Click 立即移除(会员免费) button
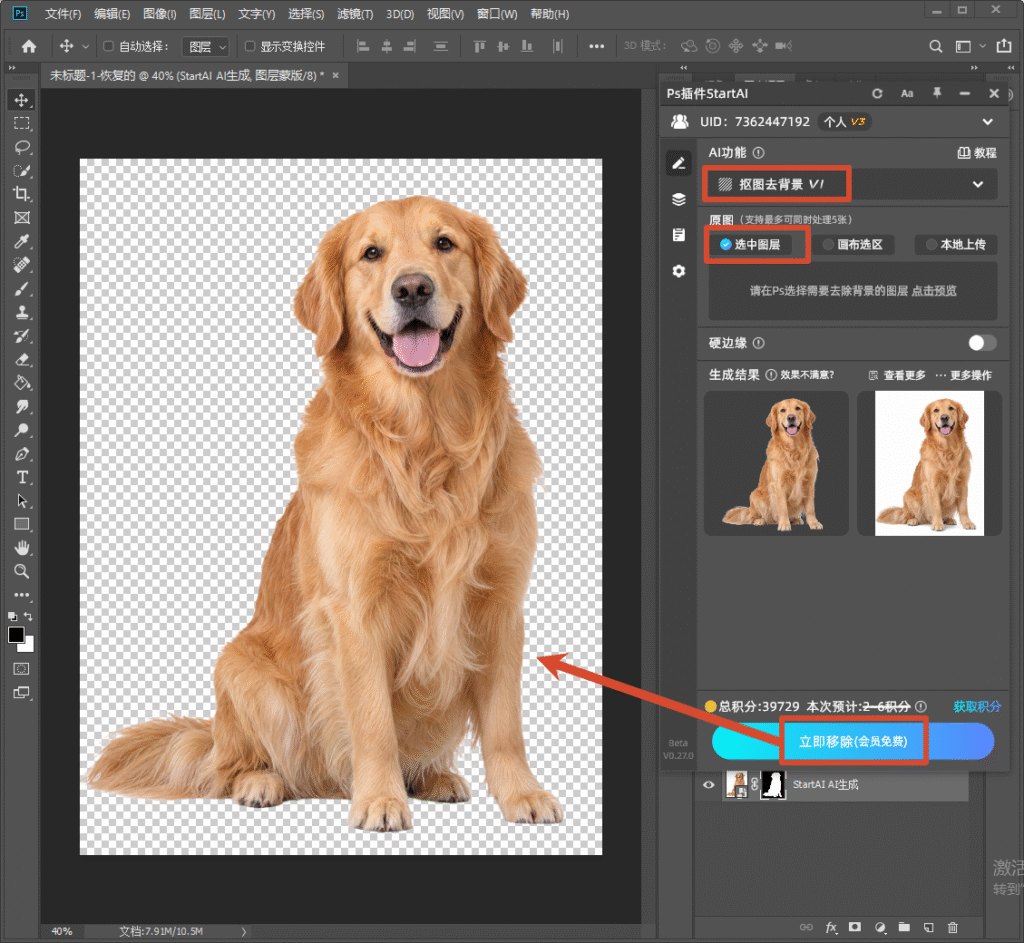Screen dimensions: 1024x943 [853, 742]
